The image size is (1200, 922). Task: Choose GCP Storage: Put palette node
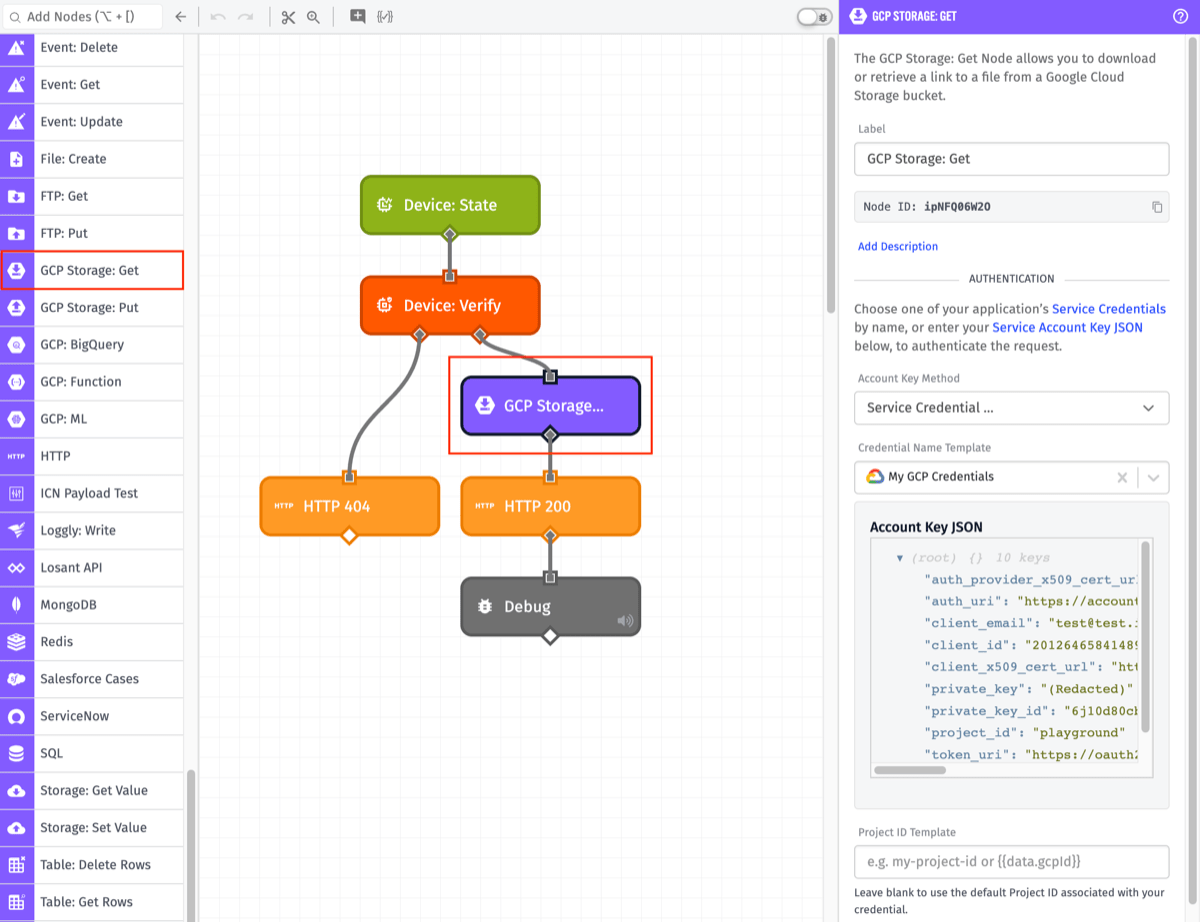(x=92, y=308)
